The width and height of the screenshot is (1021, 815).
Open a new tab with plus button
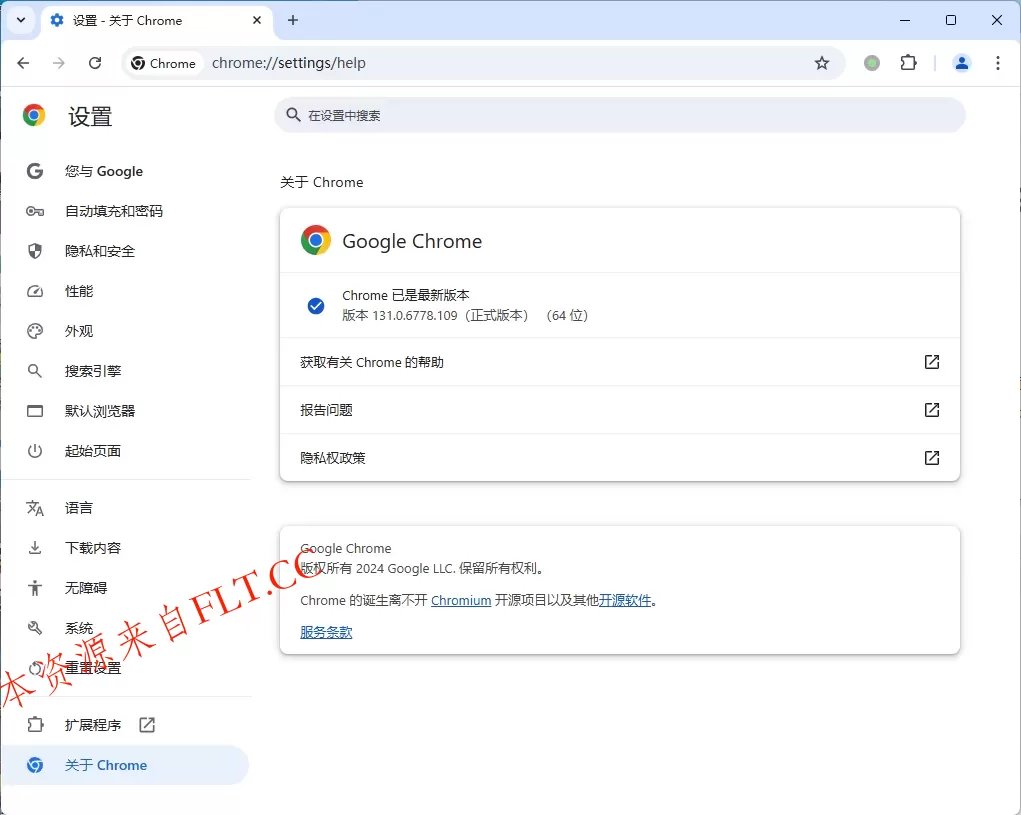(293, 20)
